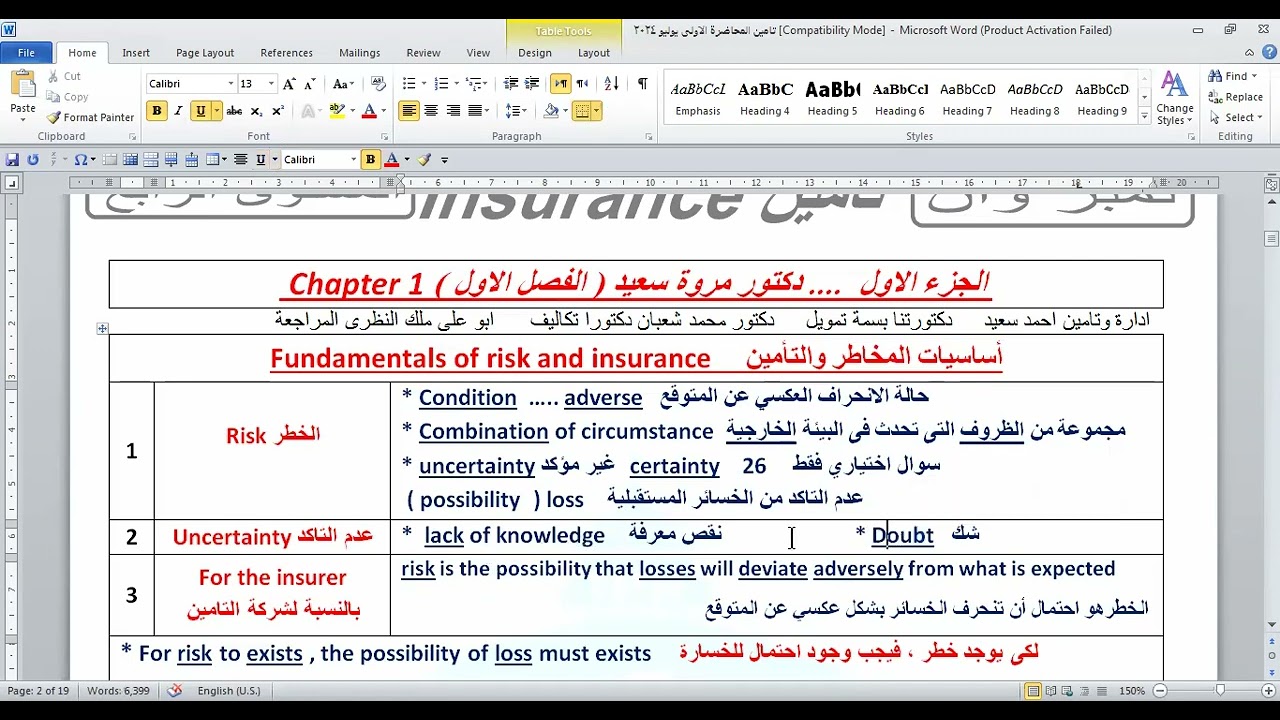Click the Paste clipboard icon
Screen dimensions: 1280x720
[22, 85]
